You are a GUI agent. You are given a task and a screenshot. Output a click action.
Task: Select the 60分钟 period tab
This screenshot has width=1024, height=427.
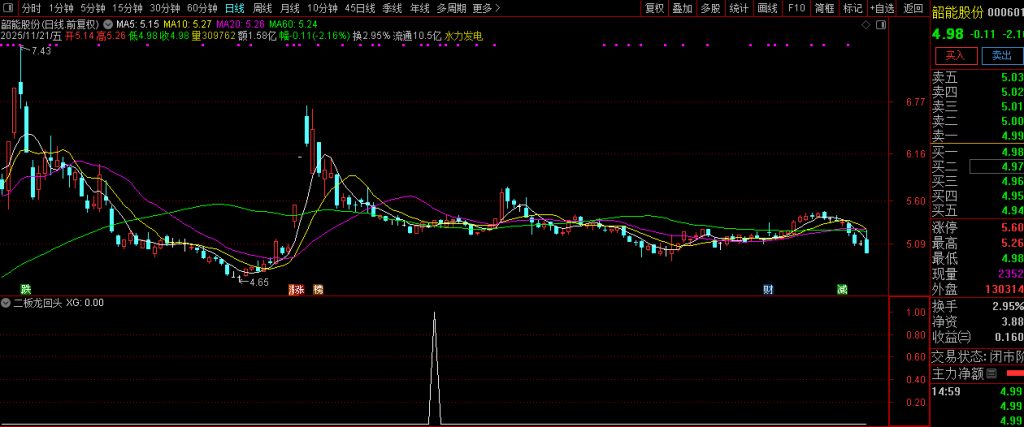click(x=202, y=8)
